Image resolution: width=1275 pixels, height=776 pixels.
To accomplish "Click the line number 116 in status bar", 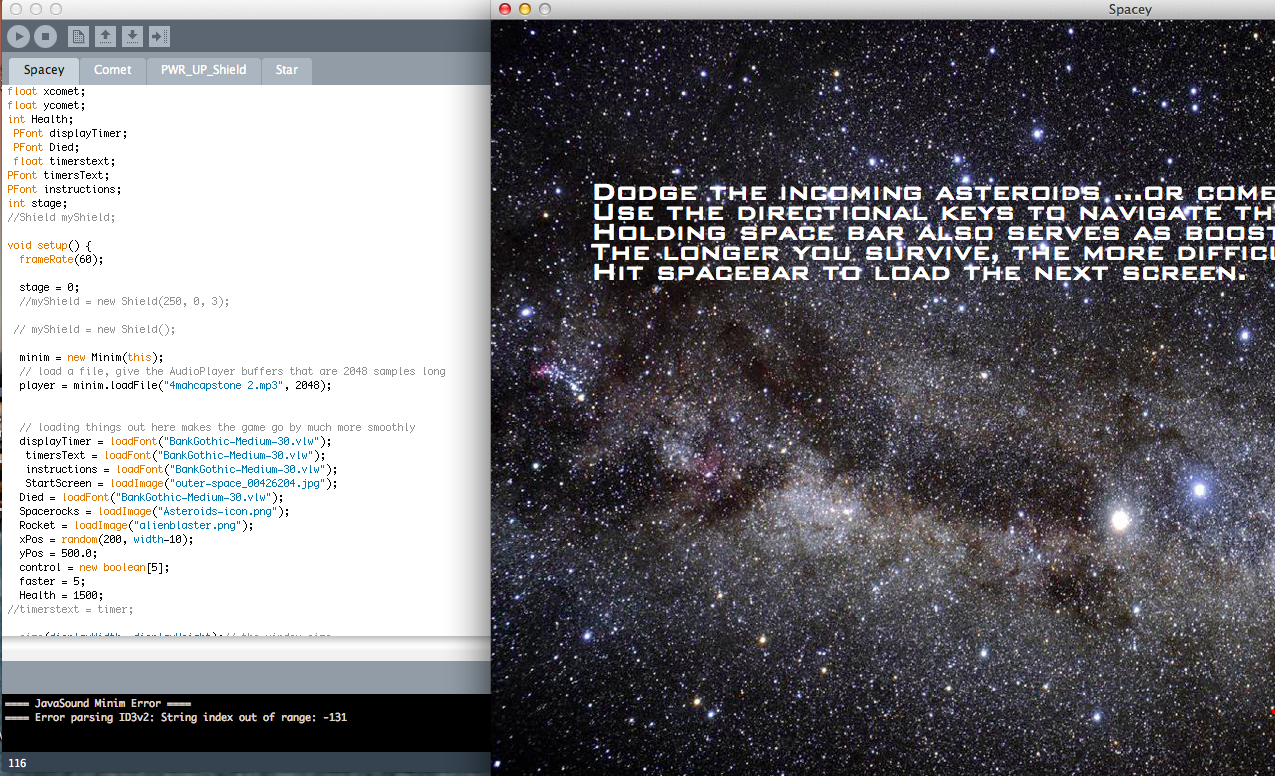I will click(x=17, y=763).
